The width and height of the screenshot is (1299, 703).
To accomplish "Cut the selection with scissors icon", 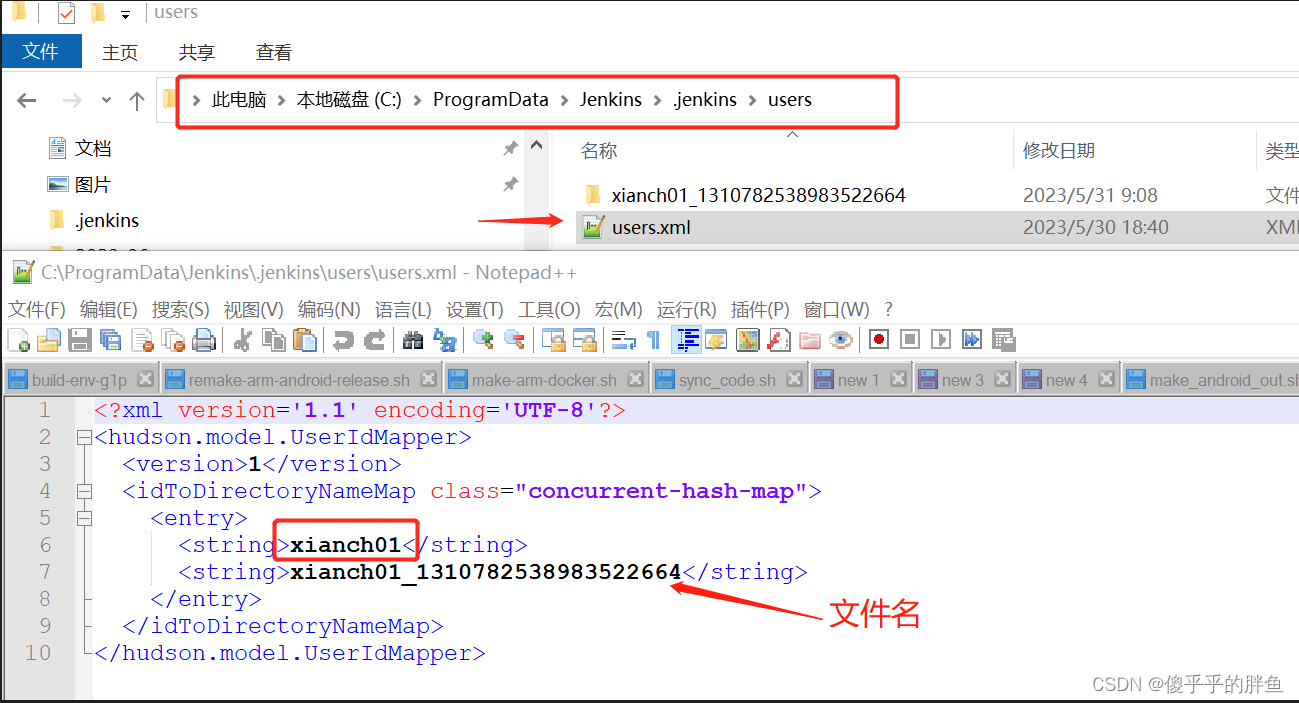I will tap(242, 340).
